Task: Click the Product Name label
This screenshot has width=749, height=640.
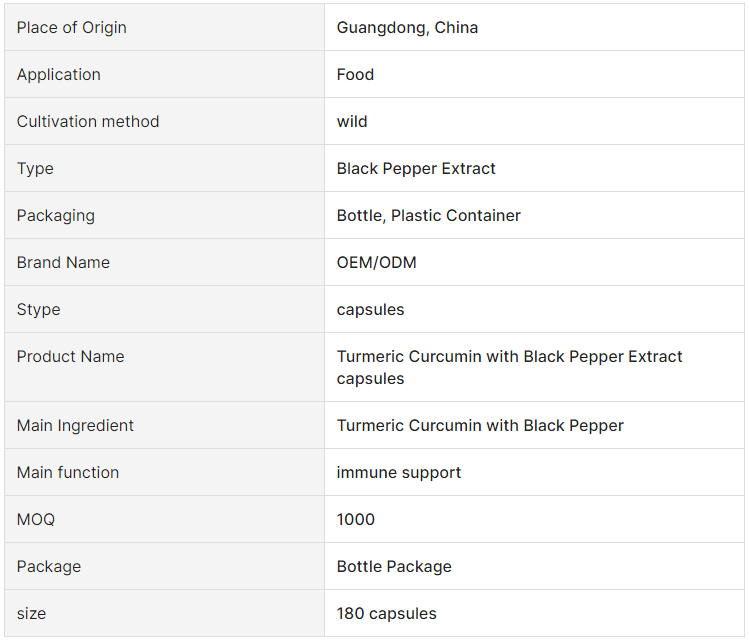Action: pos(70,356)
